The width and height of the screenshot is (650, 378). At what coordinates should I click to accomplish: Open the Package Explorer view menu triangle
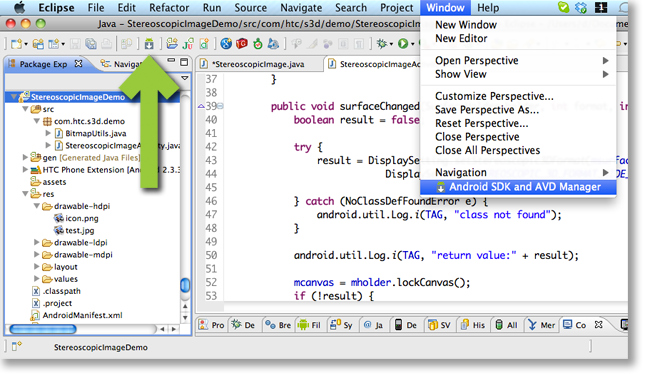coord(185,78)
